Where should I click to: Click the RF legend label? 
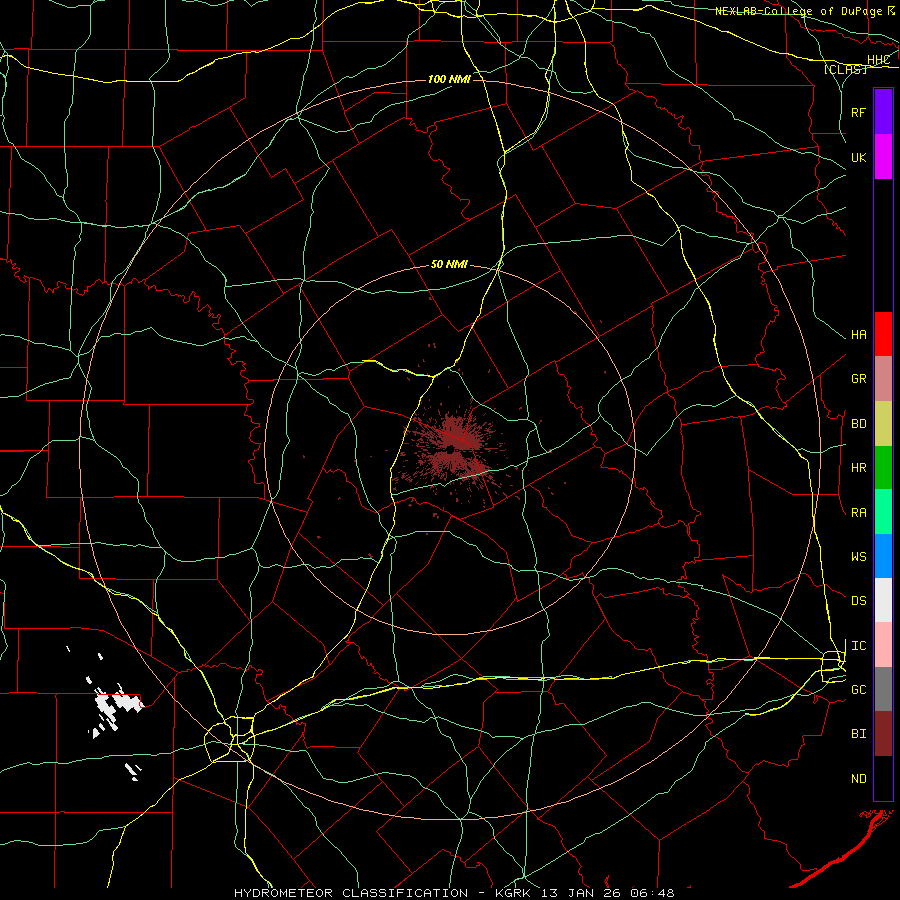pyautogui.click(x=859, y=112)
